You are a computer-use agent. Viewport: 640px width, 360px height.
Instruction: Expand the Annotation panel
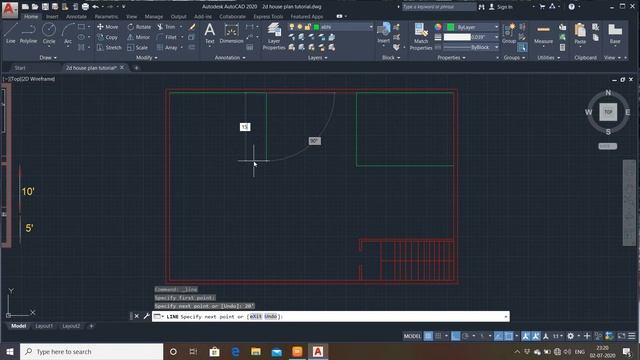[230, 58]
